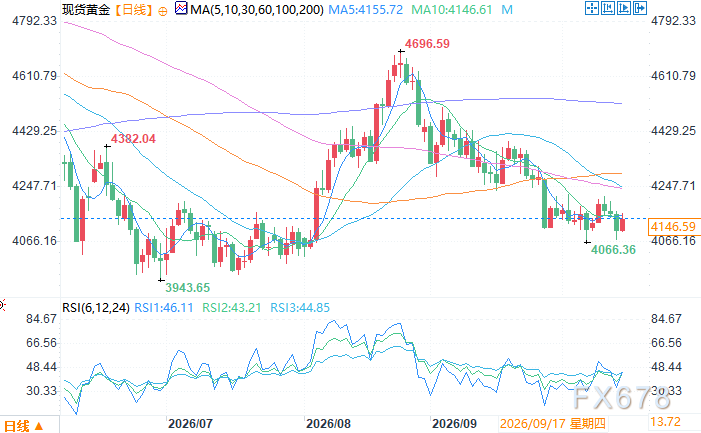Click the 现货黄金 instrument title
The height and width of the screenshot is (433, 701).
[x=86, y=9]
